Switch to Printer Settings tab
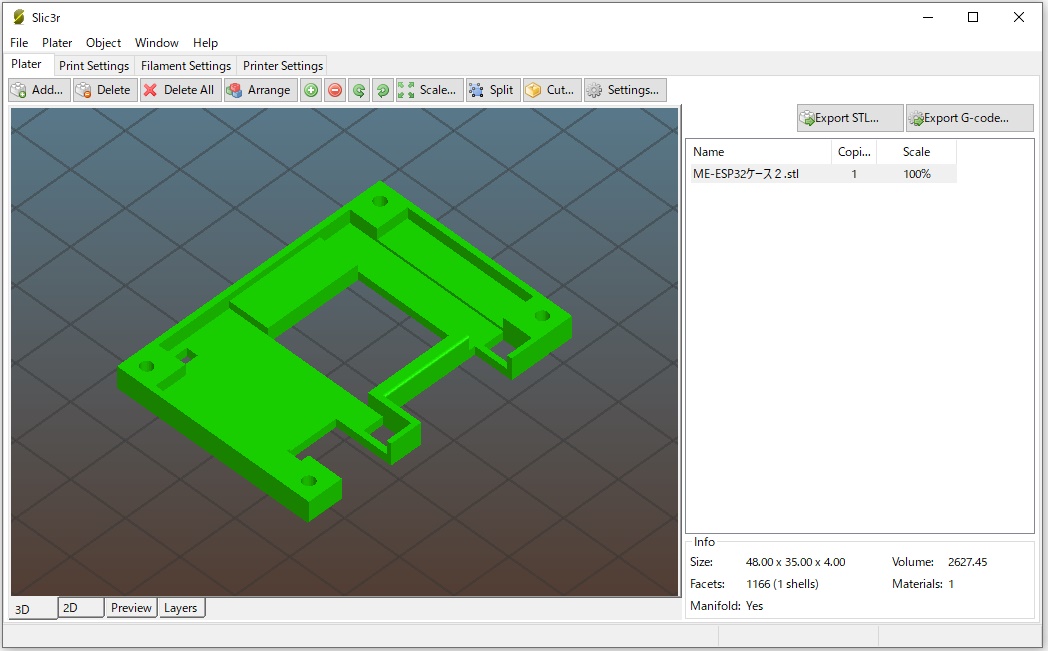Viewport: 1048px width, 651px height. pos(283,66)
